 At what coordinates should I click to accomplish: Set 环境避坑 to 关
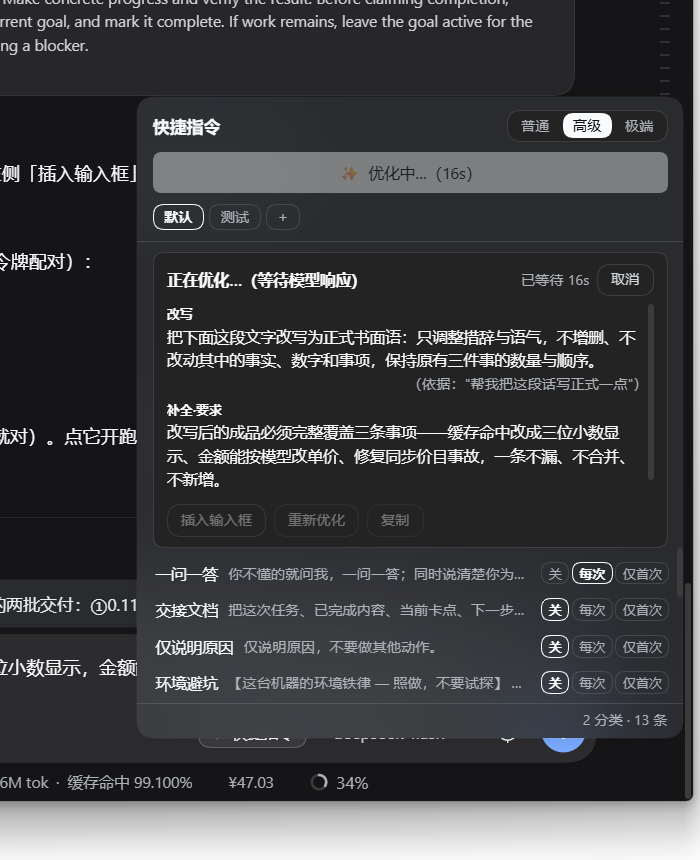tap(555, 683)
